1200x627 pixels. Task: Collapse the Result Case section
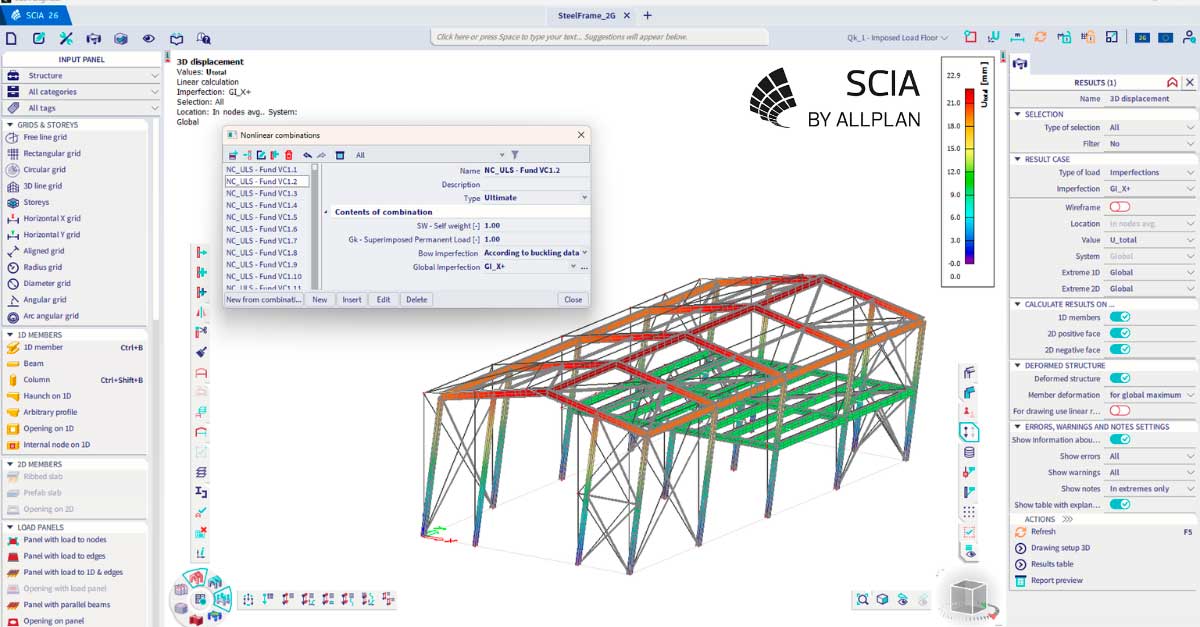click(1017, 159)
